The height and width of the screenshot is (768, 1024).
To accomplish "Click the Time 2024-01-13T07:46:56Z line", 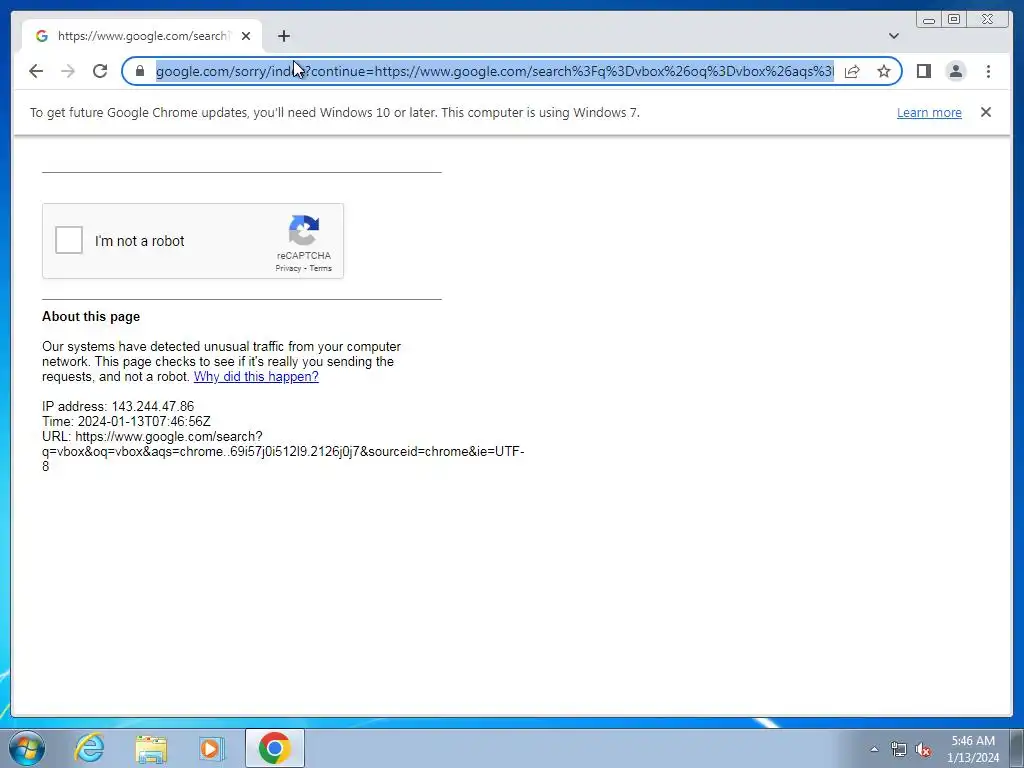I will click(x=126, y=421).
